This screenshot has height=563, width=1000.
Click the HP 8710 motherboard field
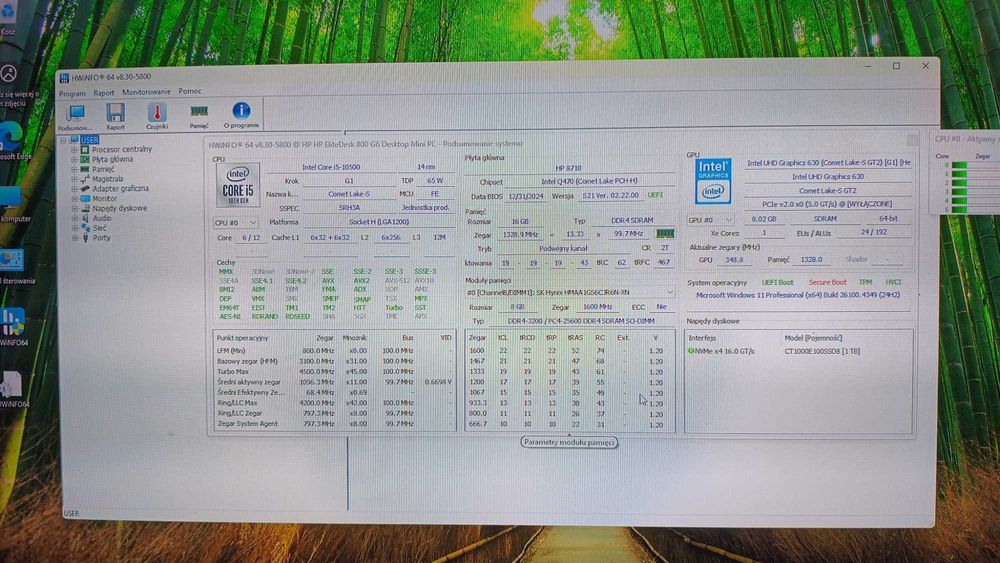coord(568,168)
